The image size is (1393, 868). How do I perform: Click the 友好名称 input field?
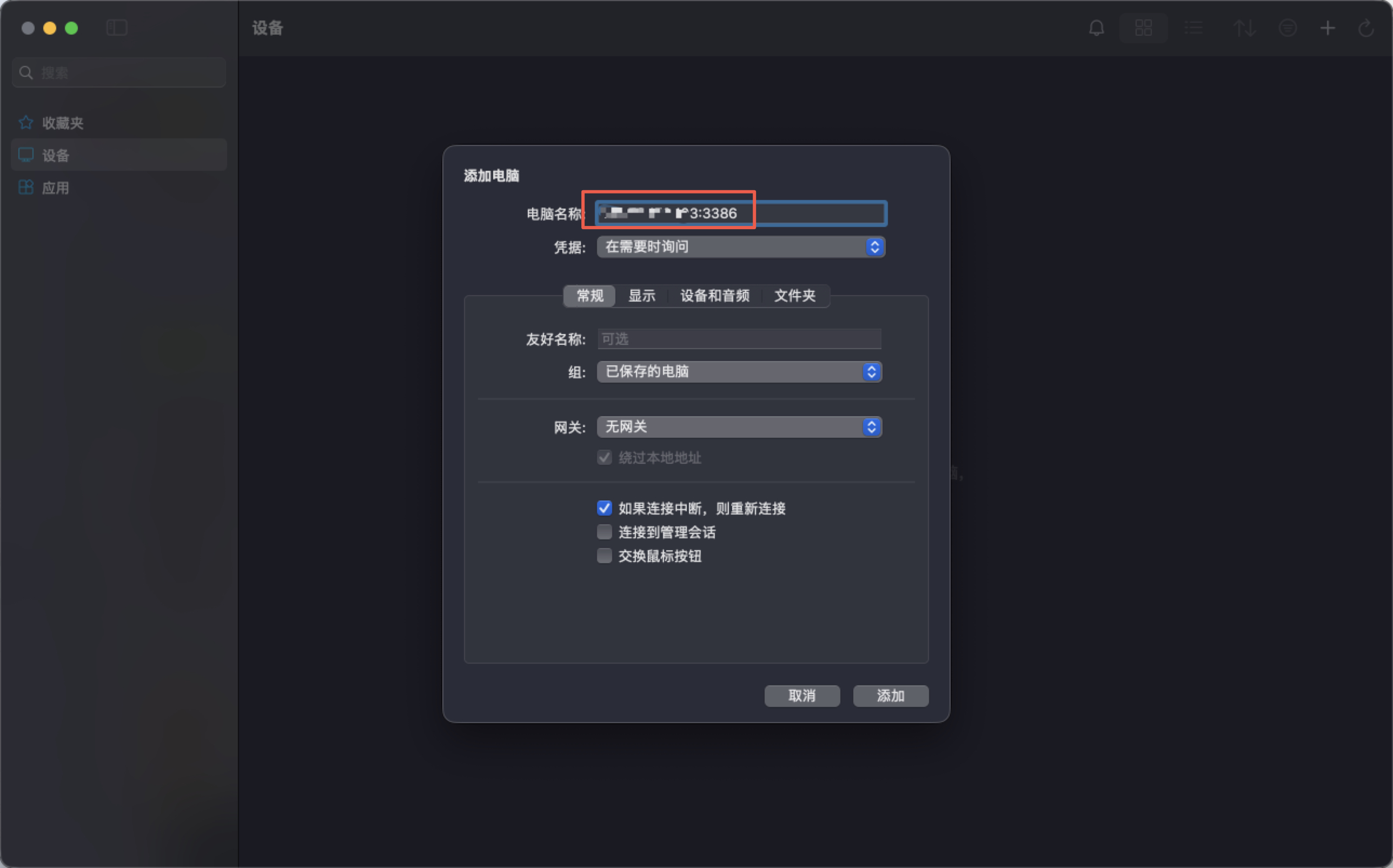point(739,339)
